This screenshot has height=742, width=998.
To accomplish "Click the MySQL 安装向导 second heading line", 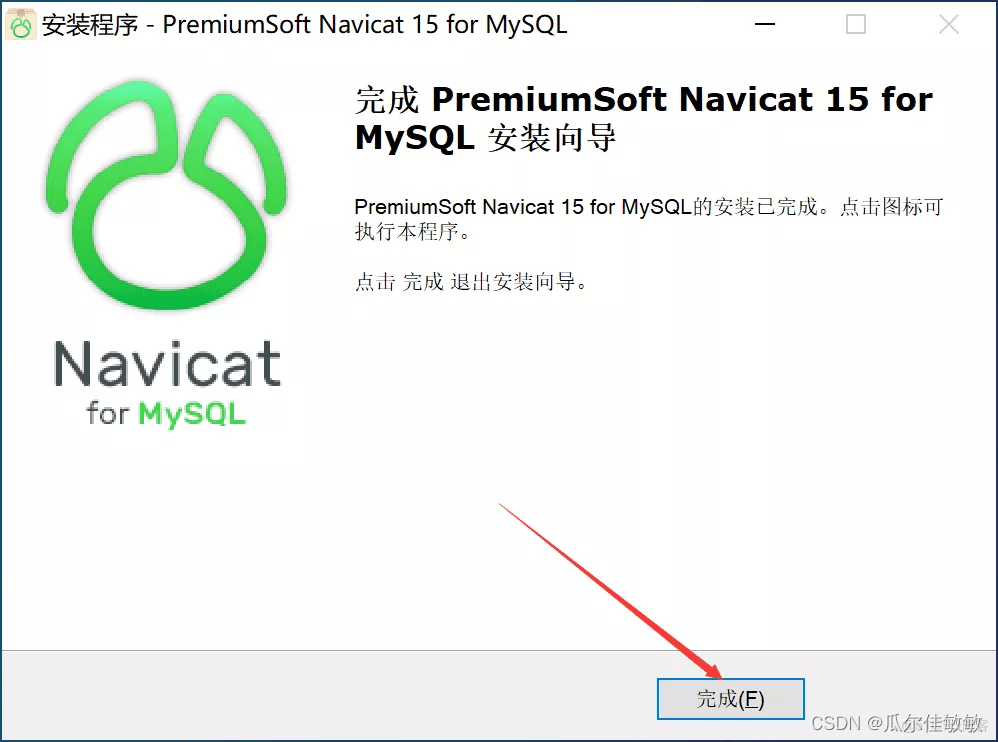I will tap(486, 137).
